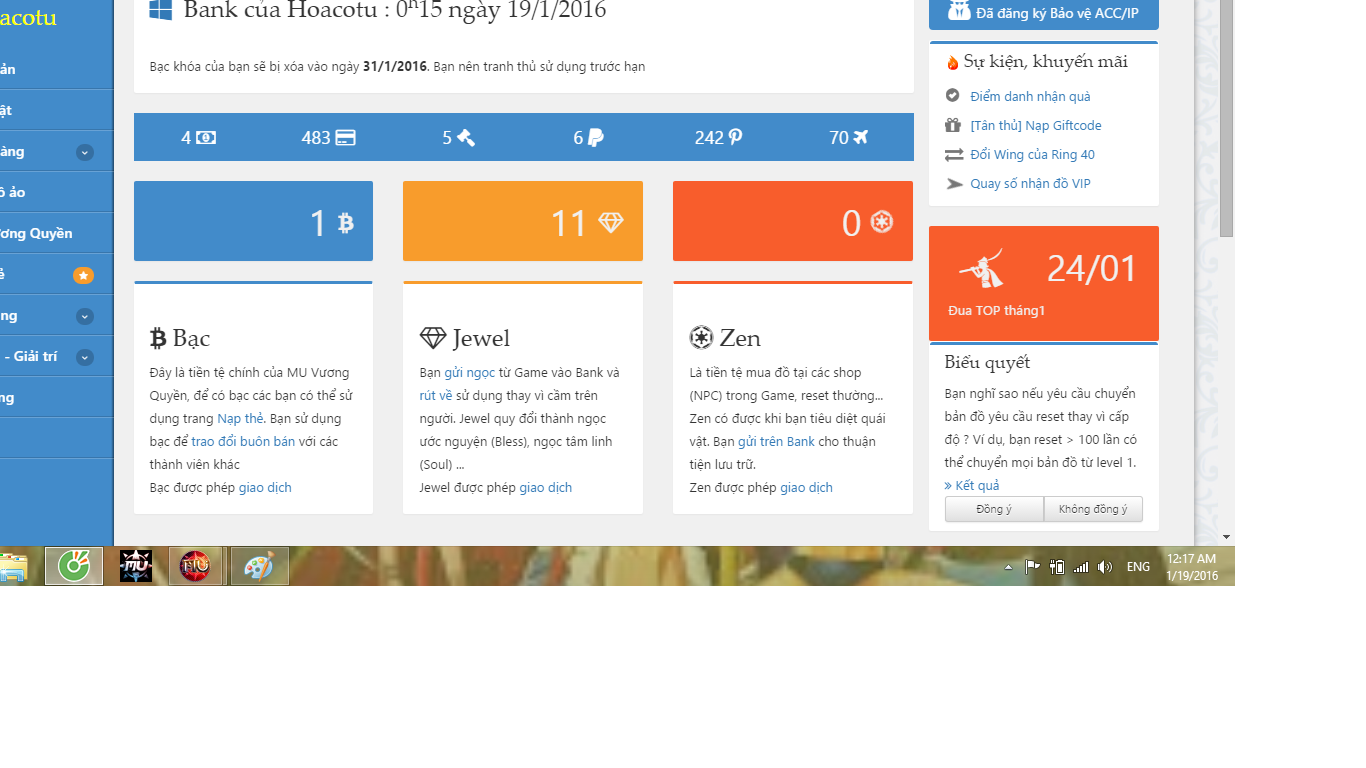This screenshot has width=1366, height=768.
Task: Follow the "Nạp thẻ" link in Bạc description
Action: click(x=240, y=418)
